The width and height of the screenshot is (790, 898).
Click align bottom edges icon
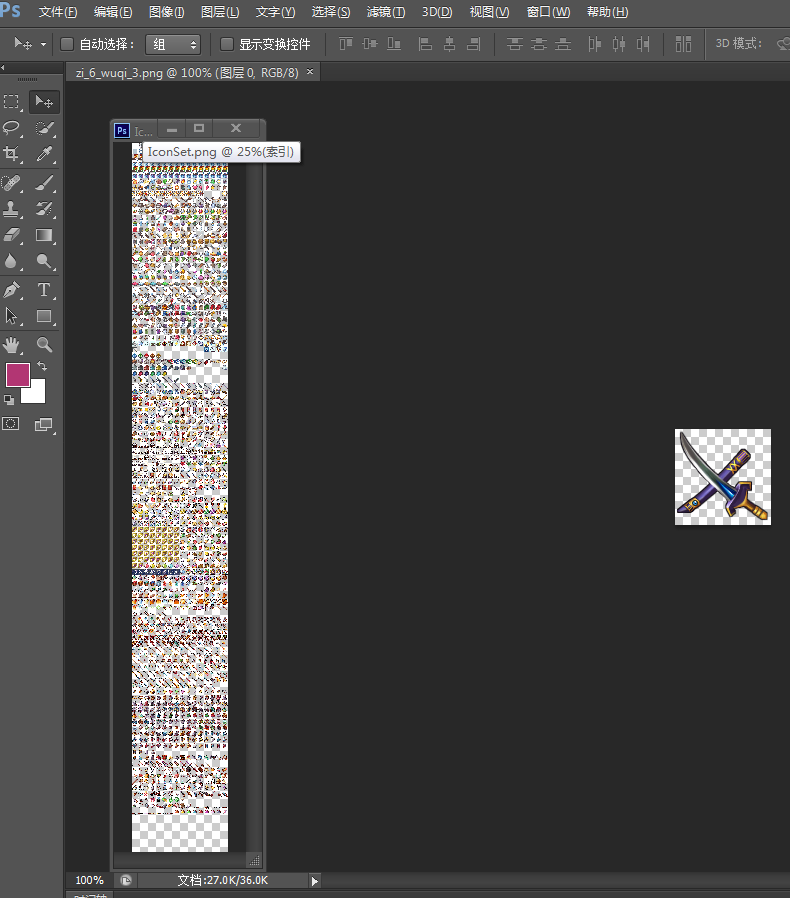[x=394, y=44]
